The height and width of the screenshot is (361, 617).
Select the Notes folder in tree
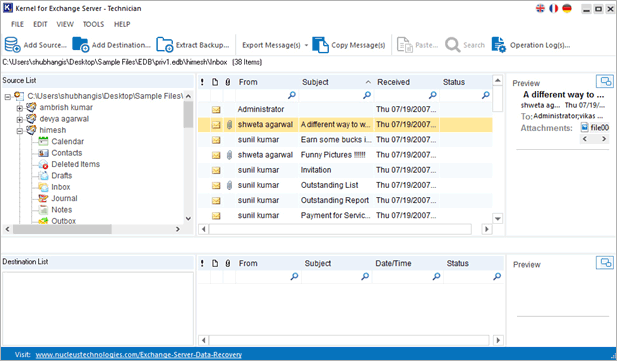[x=61, y=210]
